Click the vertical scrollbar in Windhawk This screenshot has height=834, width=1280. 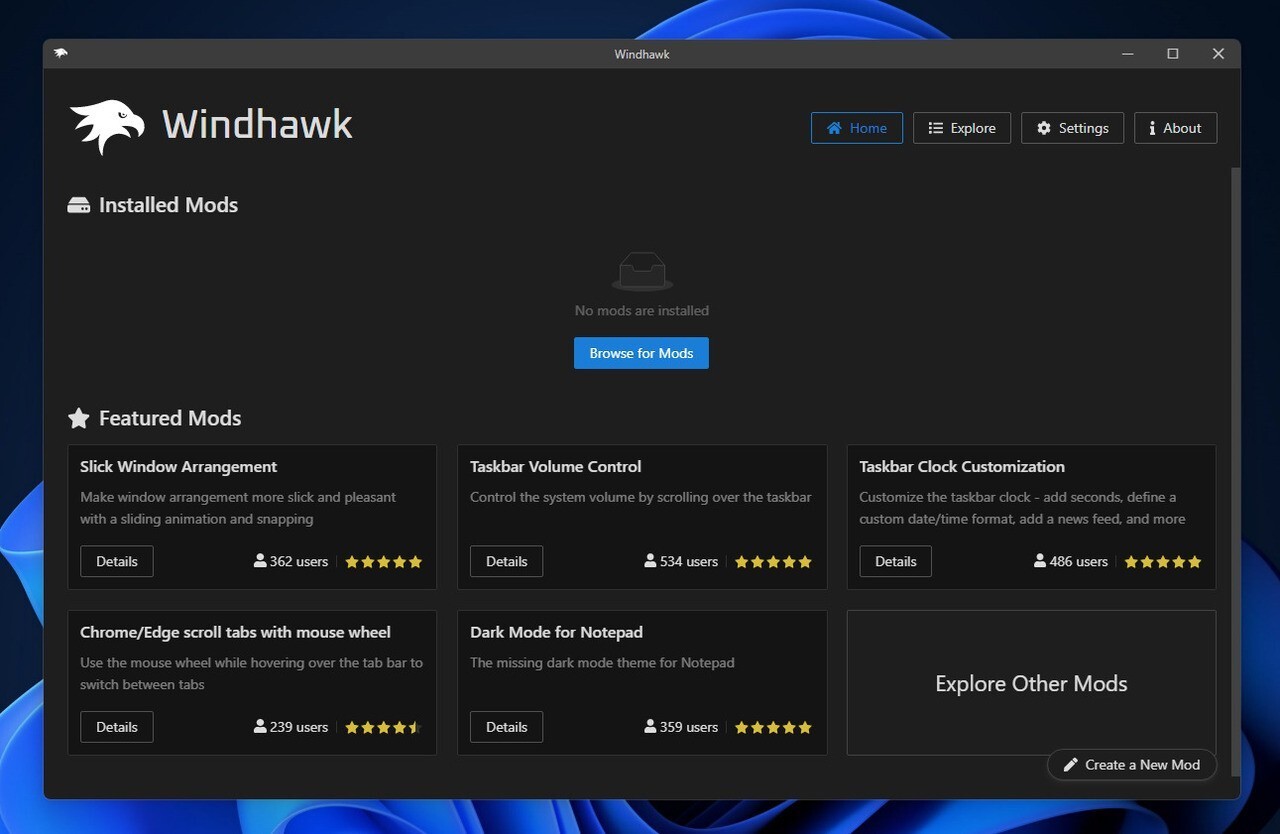coord(1235,470)
